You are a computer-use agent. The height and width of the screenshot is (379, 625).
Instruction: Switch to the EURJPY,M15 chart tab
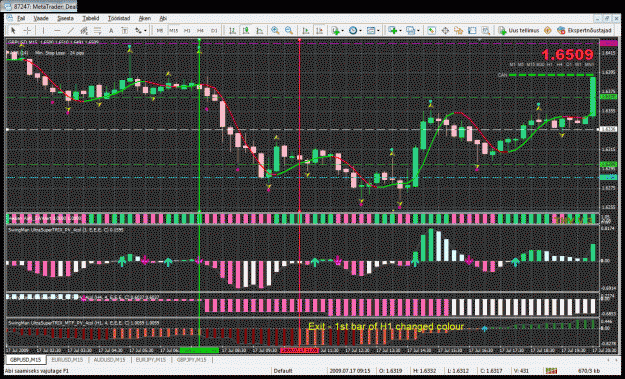(x=151, y=360)
